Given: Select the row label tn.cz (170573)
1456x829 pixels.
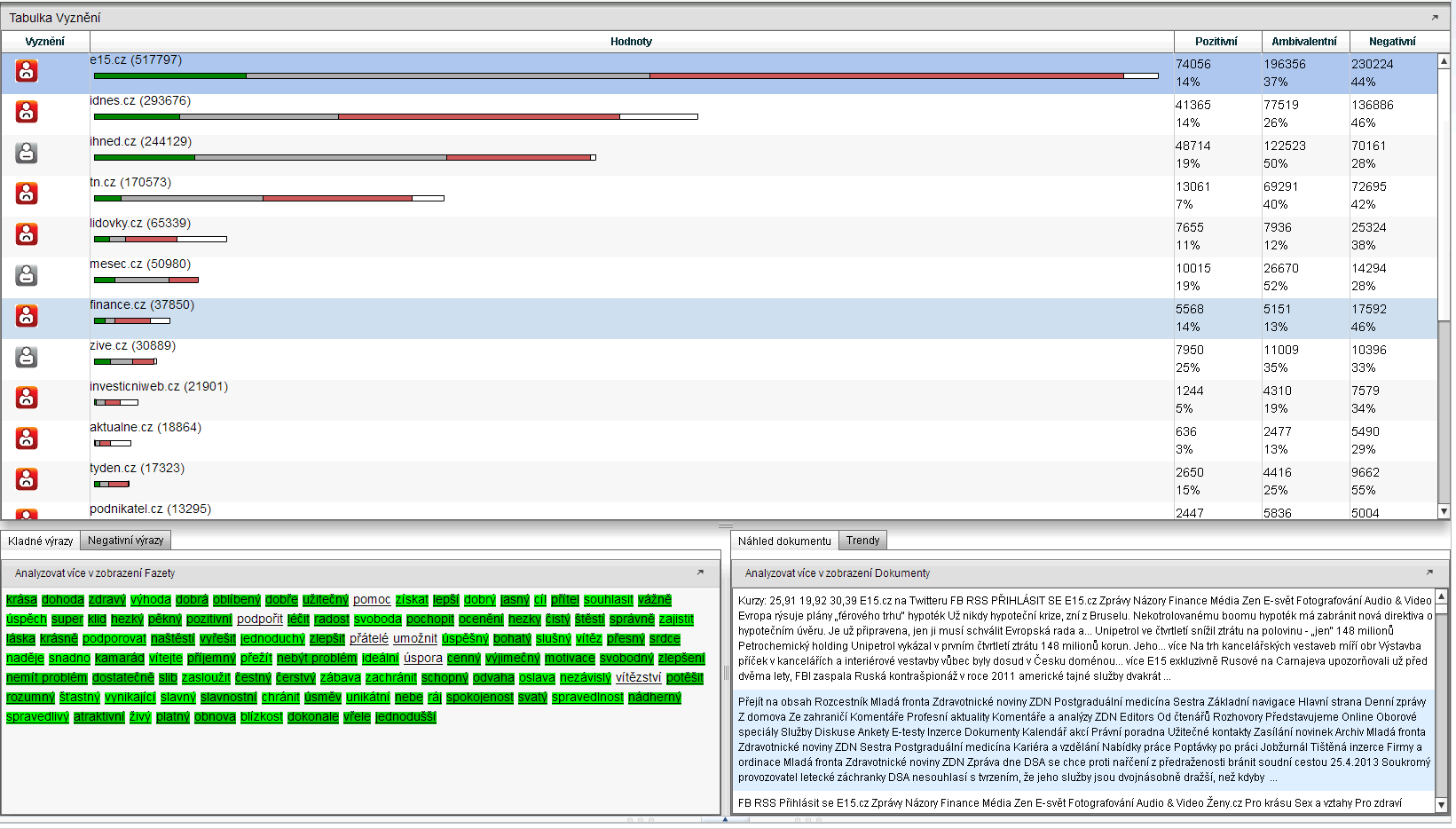Looking at the screenshot, I should 130,183.
